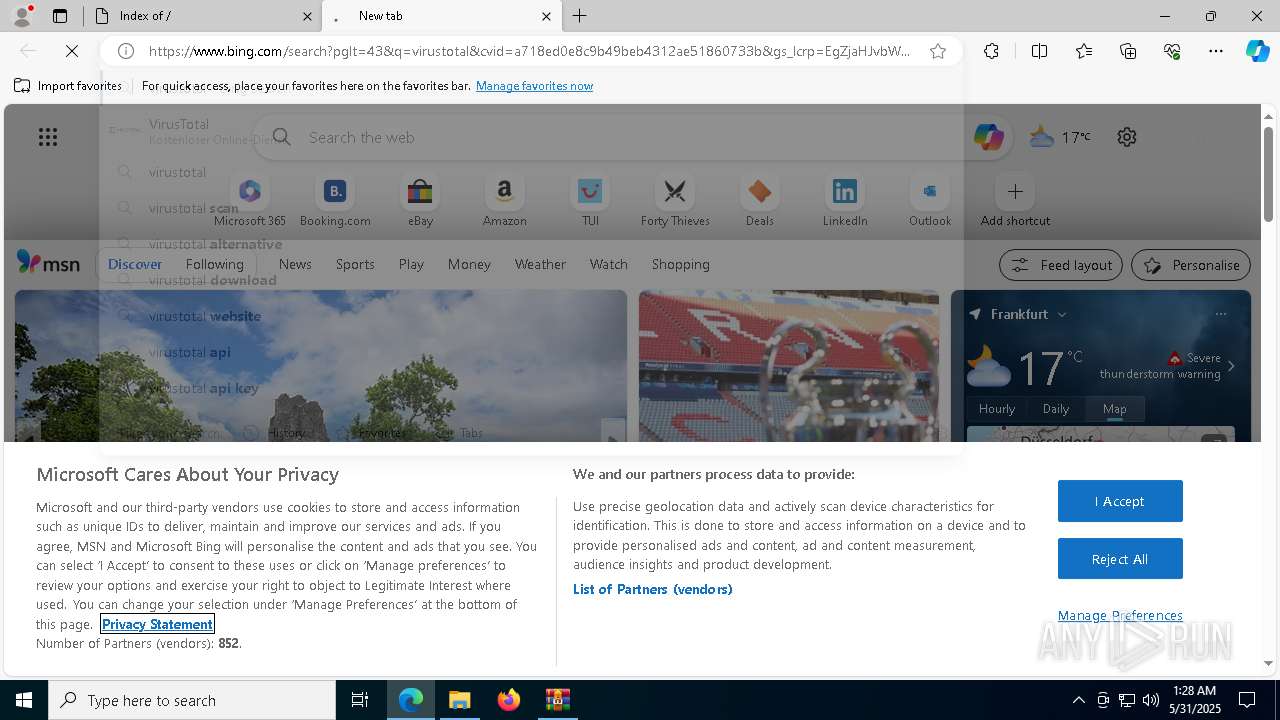Close the Index of / tab
Image resolution: width=1280 pixels, height=720 pixels.
pyautogui.click(x=307, y=16)
